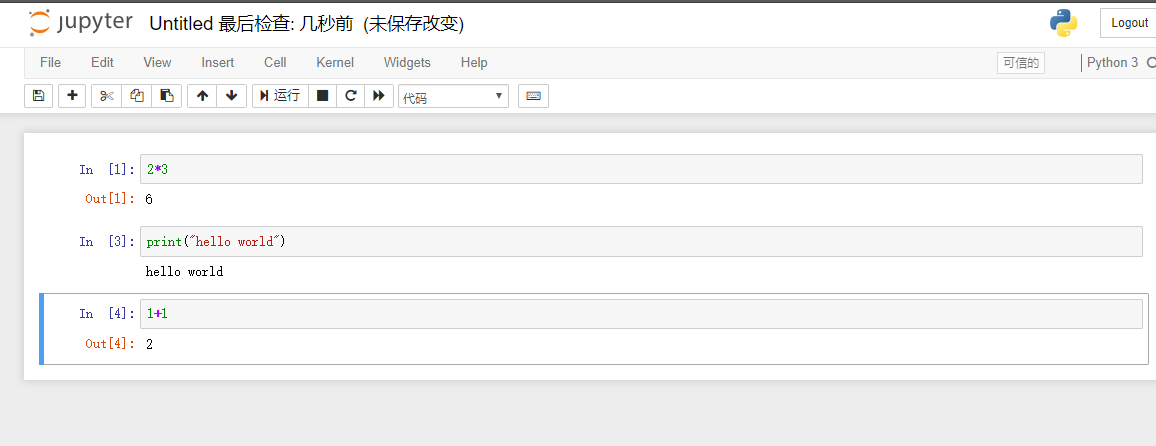The image size is (1156, 446).
Task: Interrupt the kernel with stop square
Action: pyautogui.click(x=322, y=96)
